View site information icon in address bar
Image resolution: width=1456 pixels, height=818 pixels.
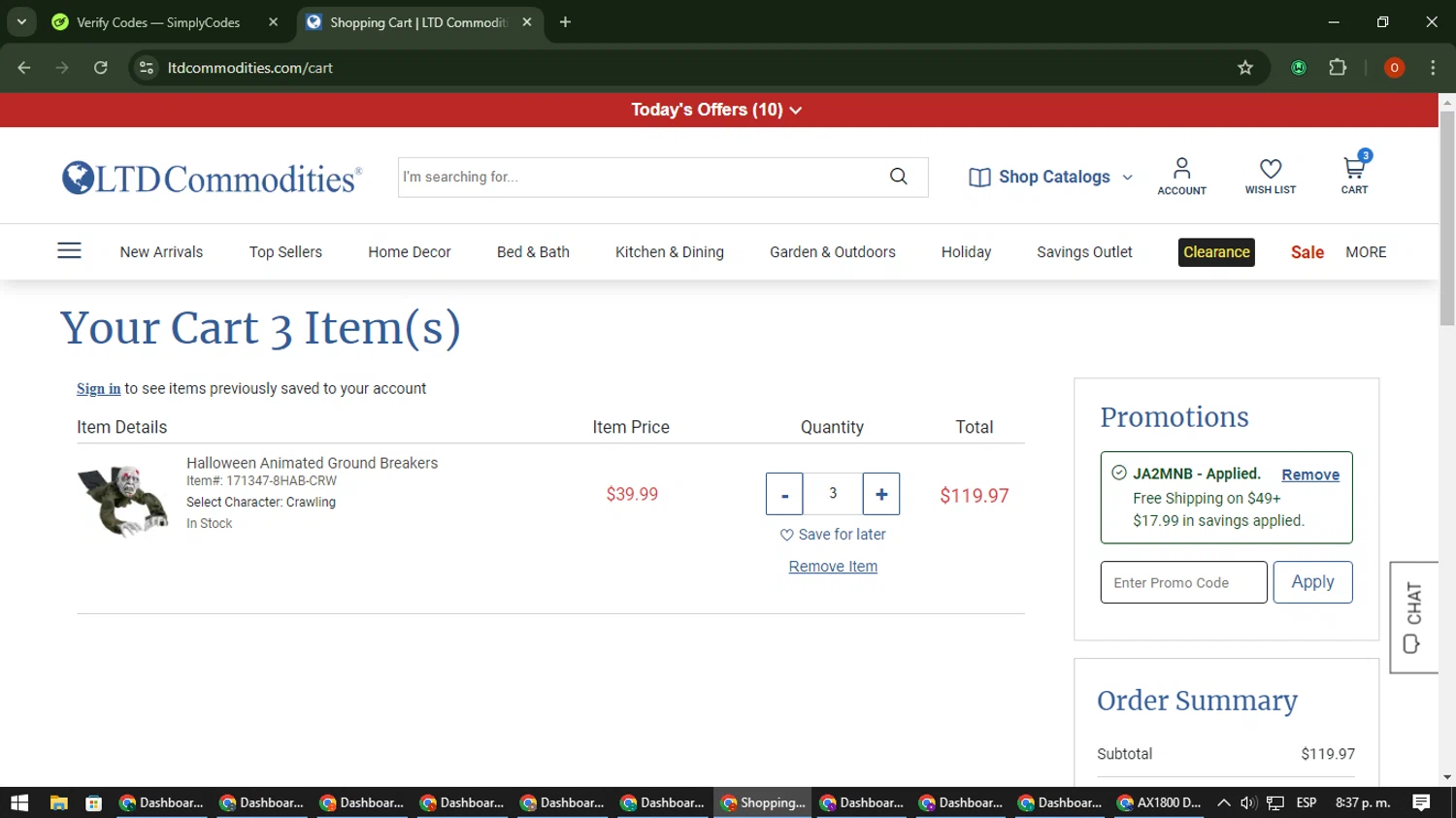tap(147, 68)
